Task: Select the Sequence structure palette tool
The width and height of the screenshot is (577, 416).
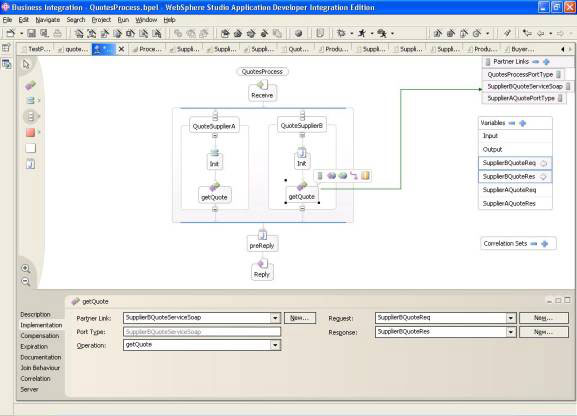Action: tap(31, 116)
